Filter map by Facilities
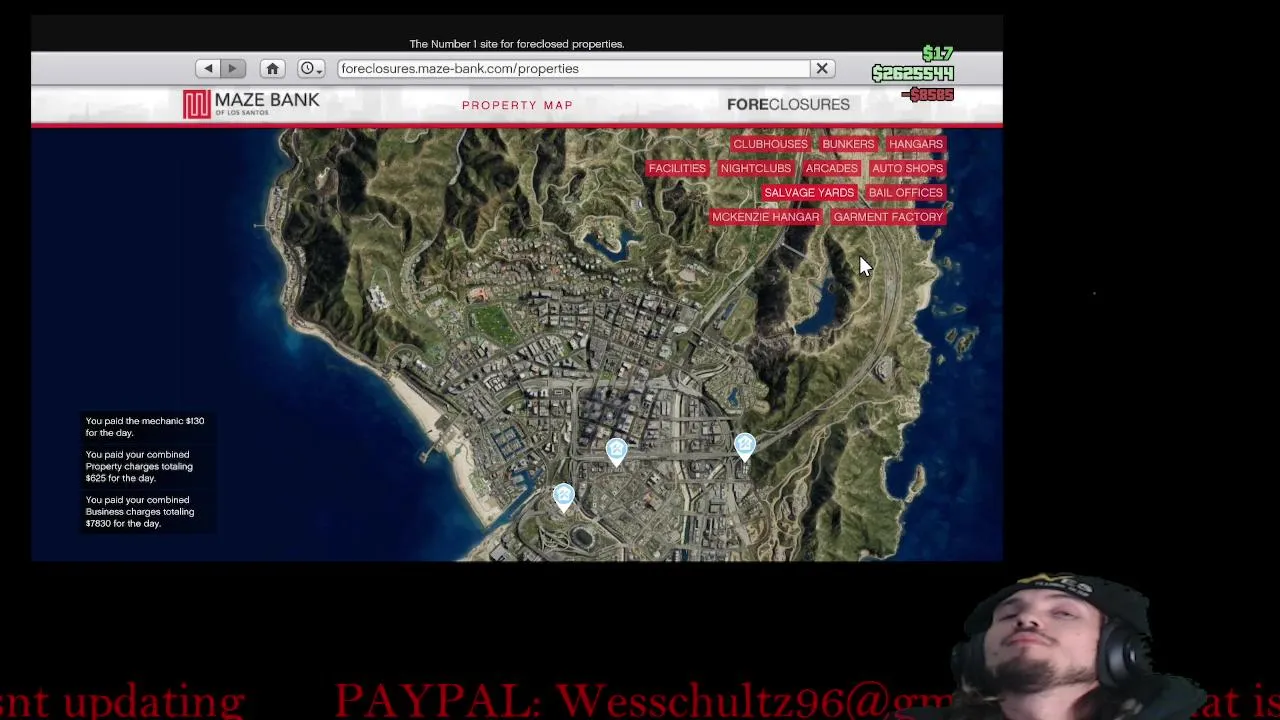Viewport: 1280px width, 720px height. [x=677, y=168]
